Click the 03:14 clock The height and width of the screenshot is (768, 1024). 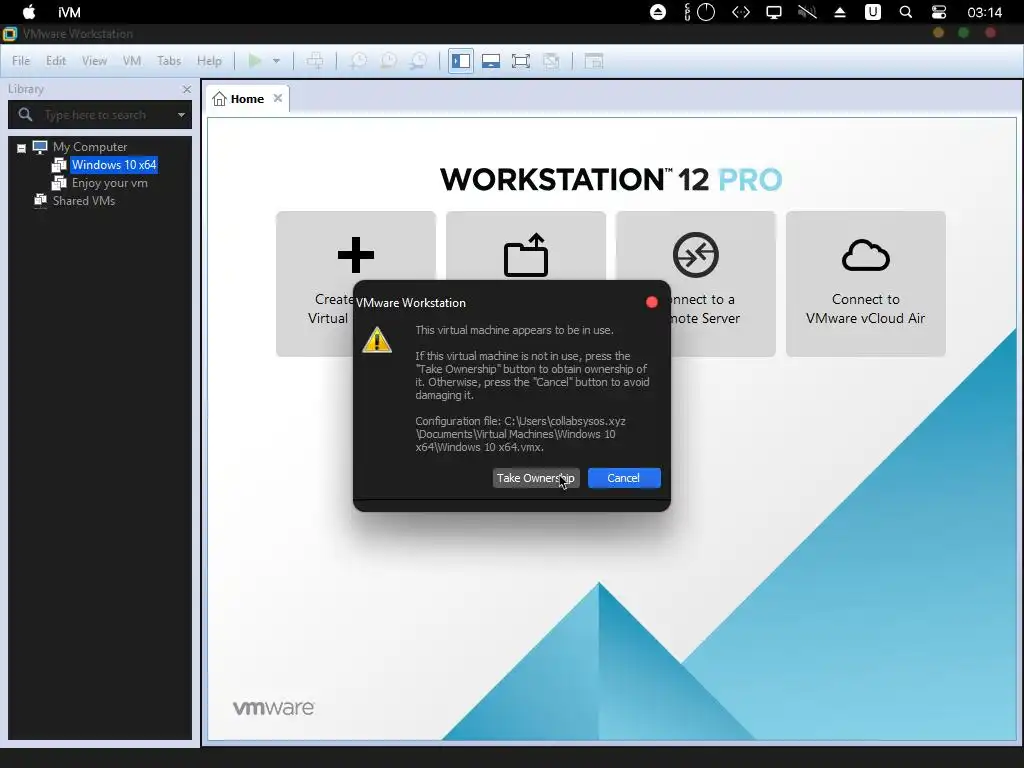(x=984, y=12)
